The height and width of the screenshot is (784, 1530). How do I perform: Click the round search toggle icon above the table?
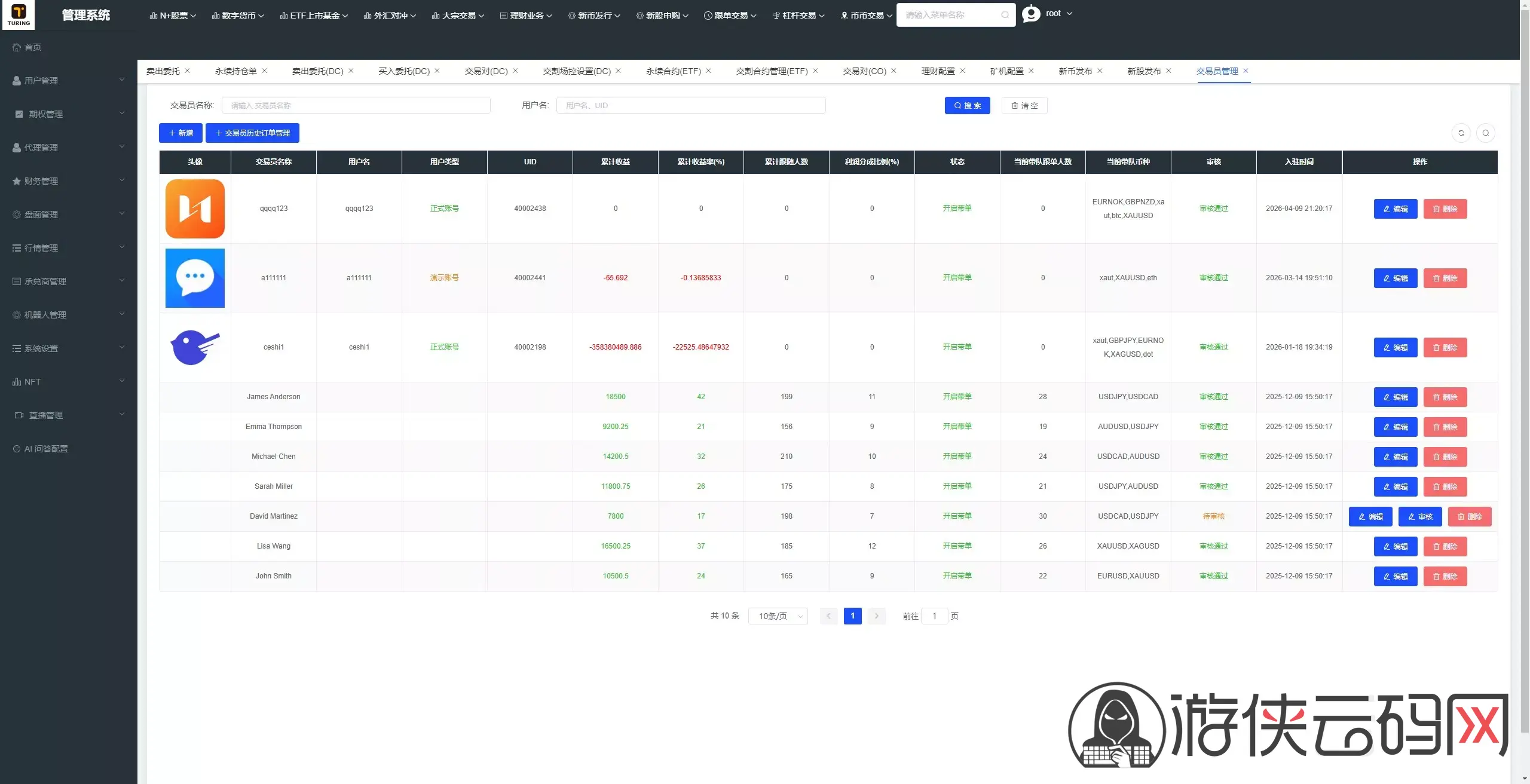(1485, 133)
